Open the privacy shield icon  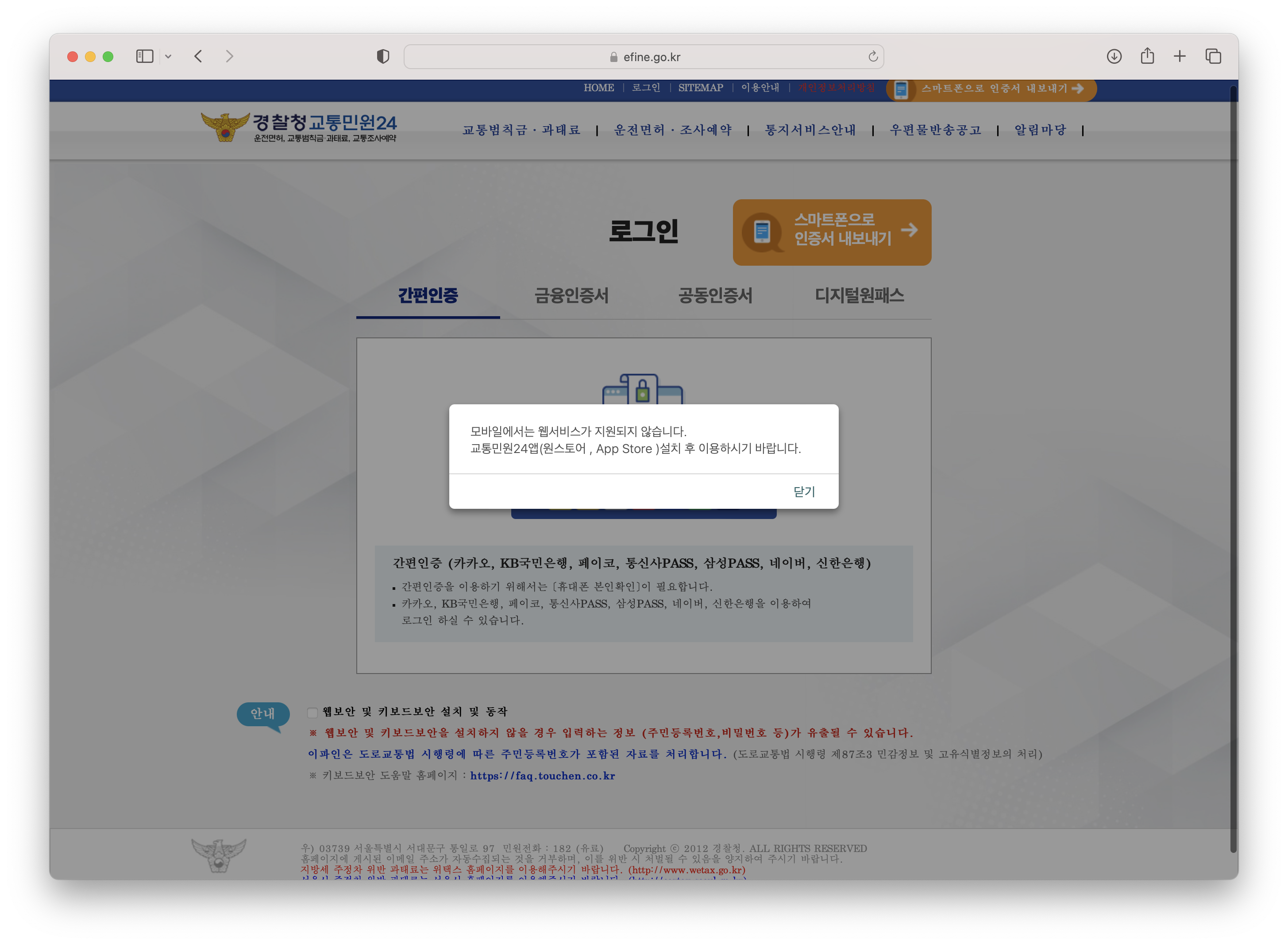pyautogui.click(x=382, y=56)
